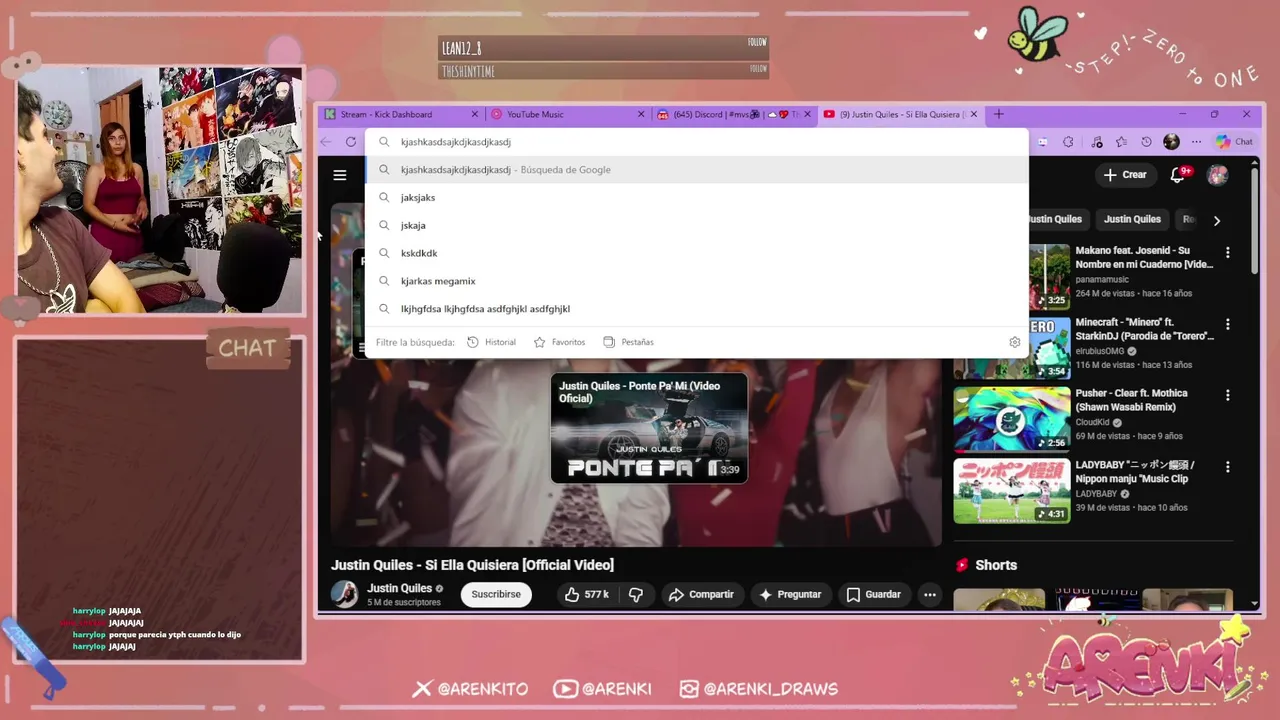Open the browser three-dot settings menu
Screen dimensions: 1280x720
click(1196, 142)
